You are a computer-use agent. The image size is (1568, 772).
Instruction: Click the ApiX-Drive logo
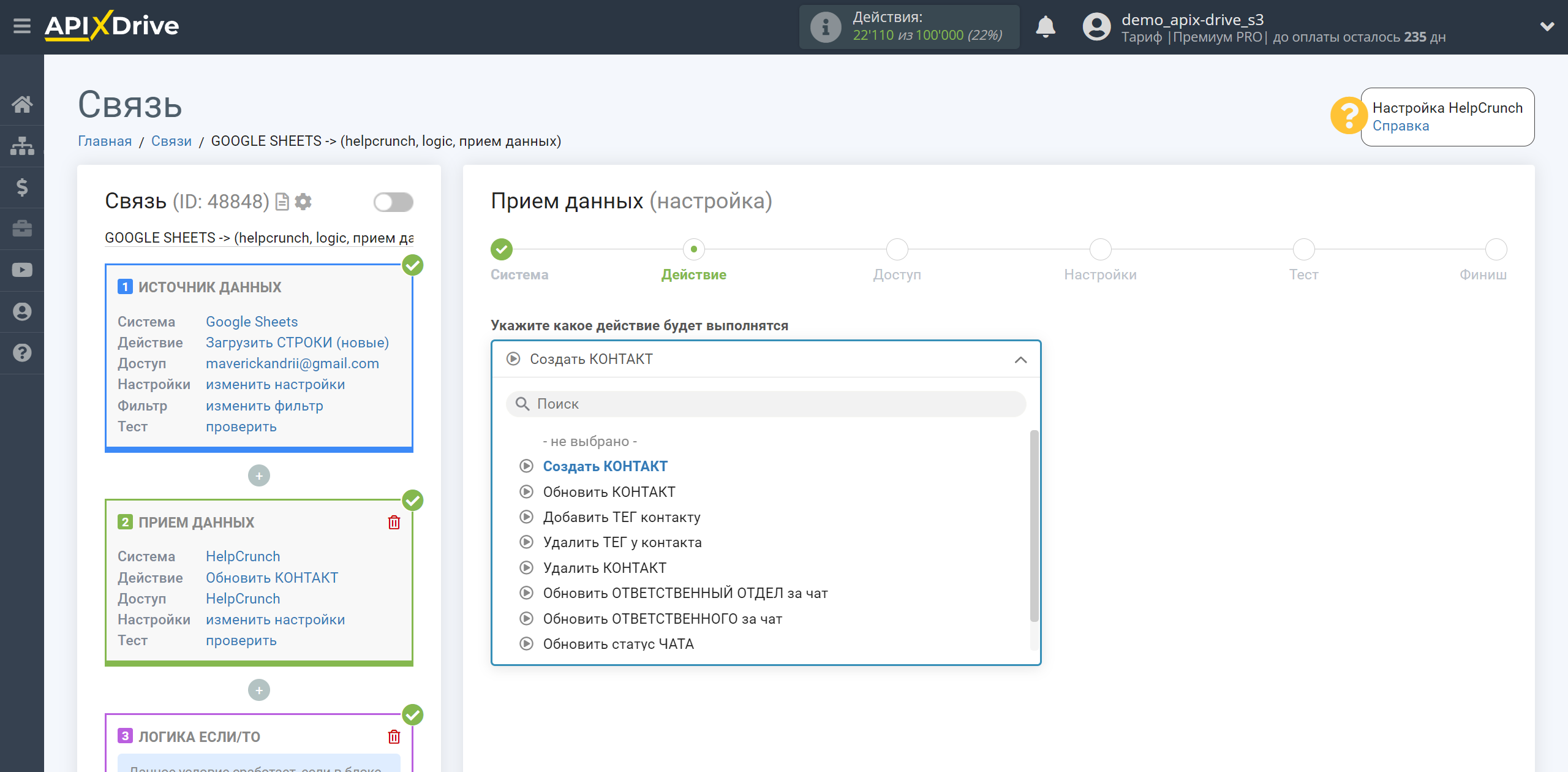(x=112, y=26)
